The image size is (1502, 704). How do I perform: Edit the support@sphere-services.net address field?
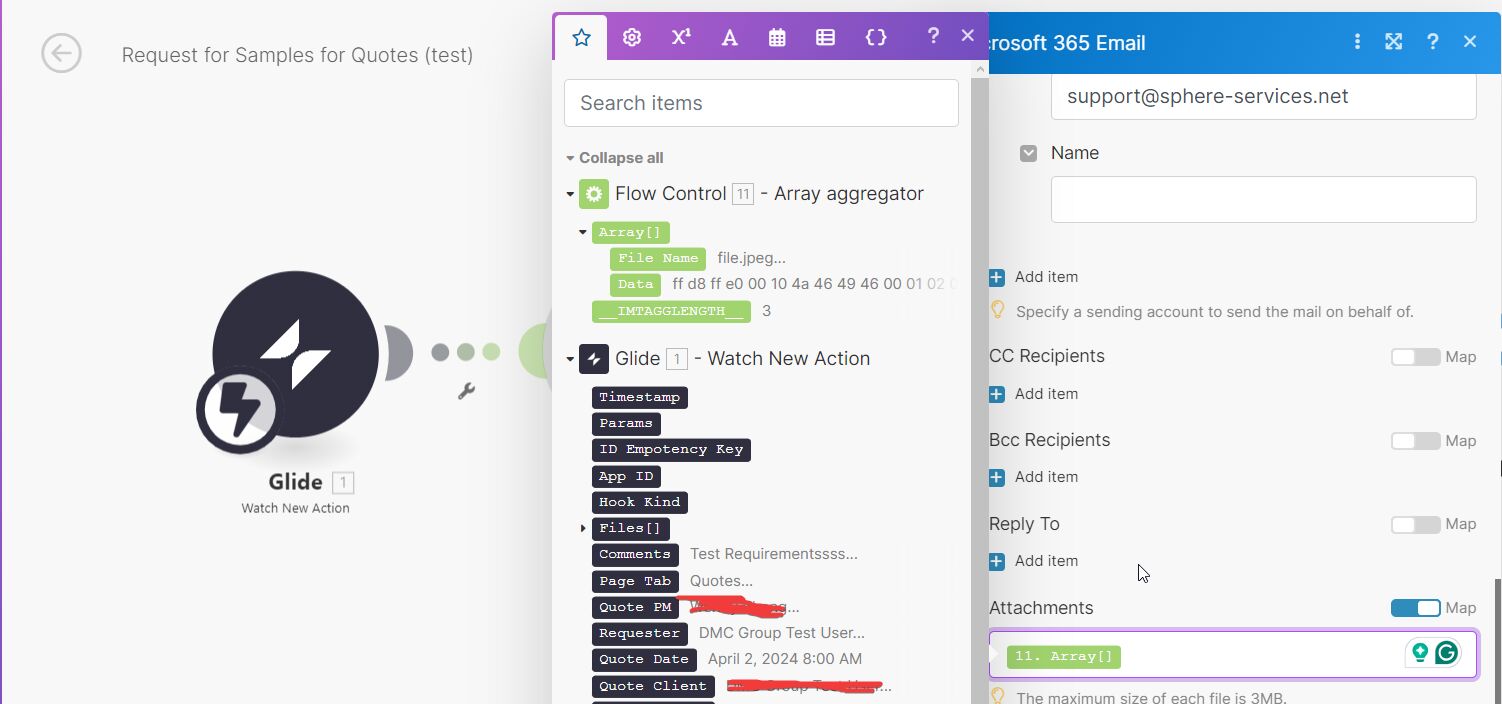1263,97
